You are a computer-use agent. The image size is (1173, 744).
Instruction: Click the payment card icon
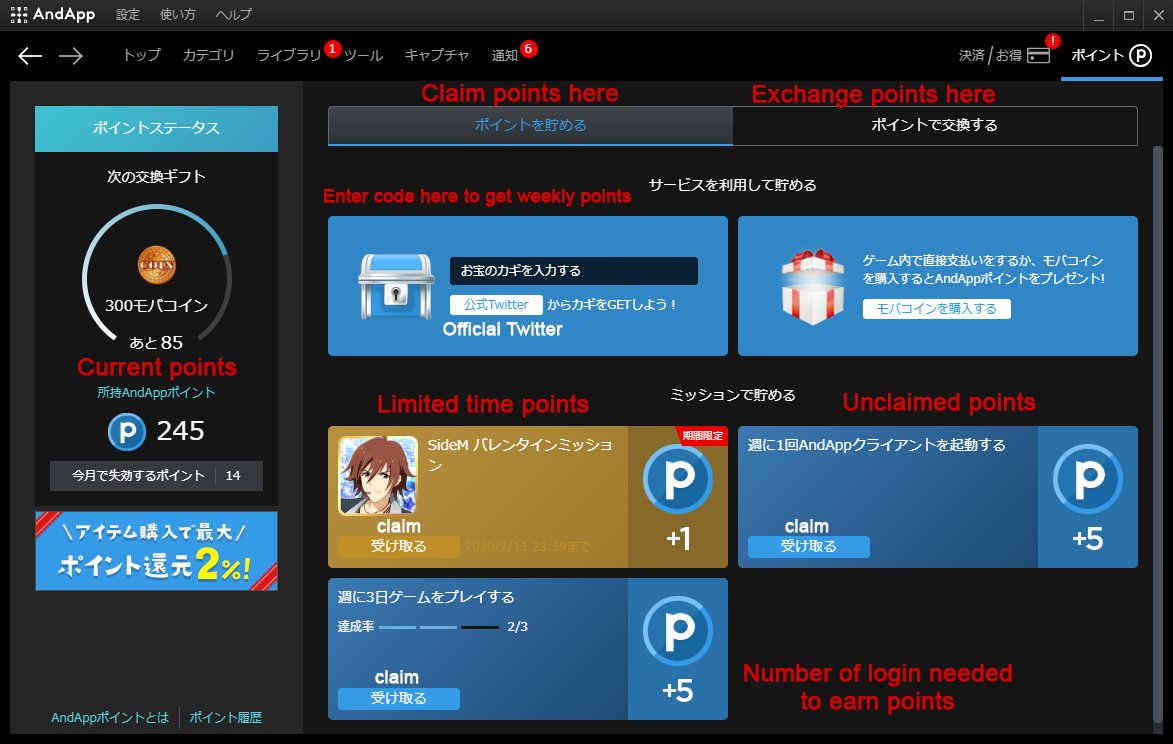tap(1038, 56)
